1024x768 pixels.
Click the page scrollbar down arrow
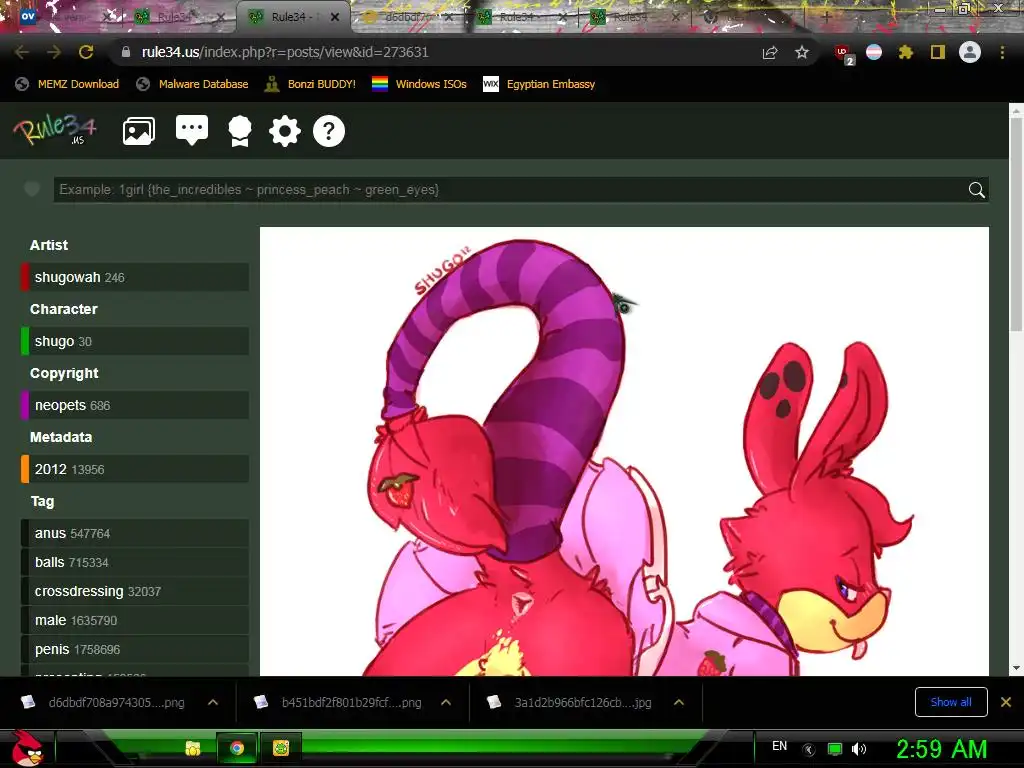coord(1016,669)
